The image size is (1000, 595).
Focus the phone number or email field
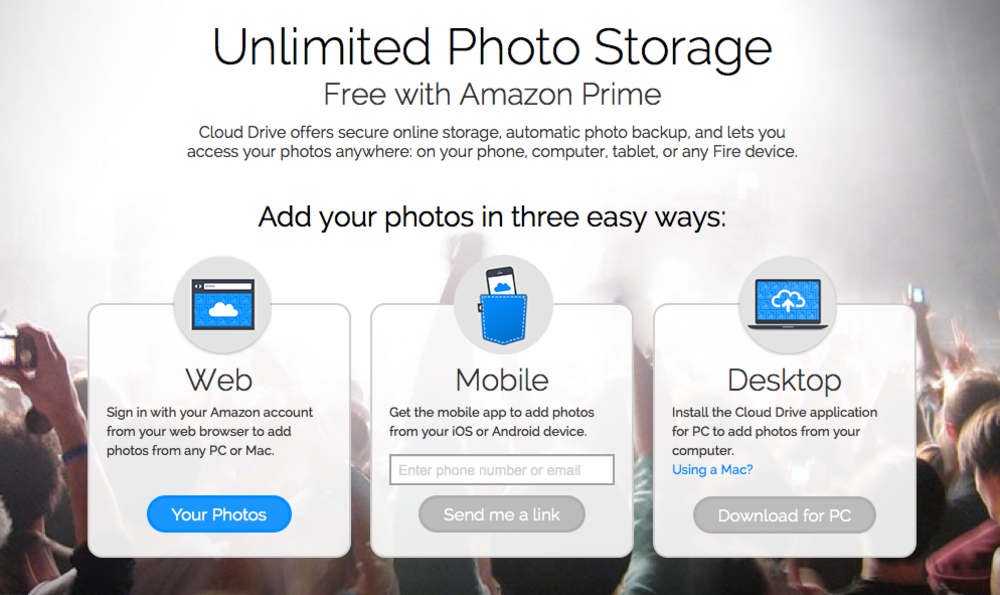(x=502, y=470)
